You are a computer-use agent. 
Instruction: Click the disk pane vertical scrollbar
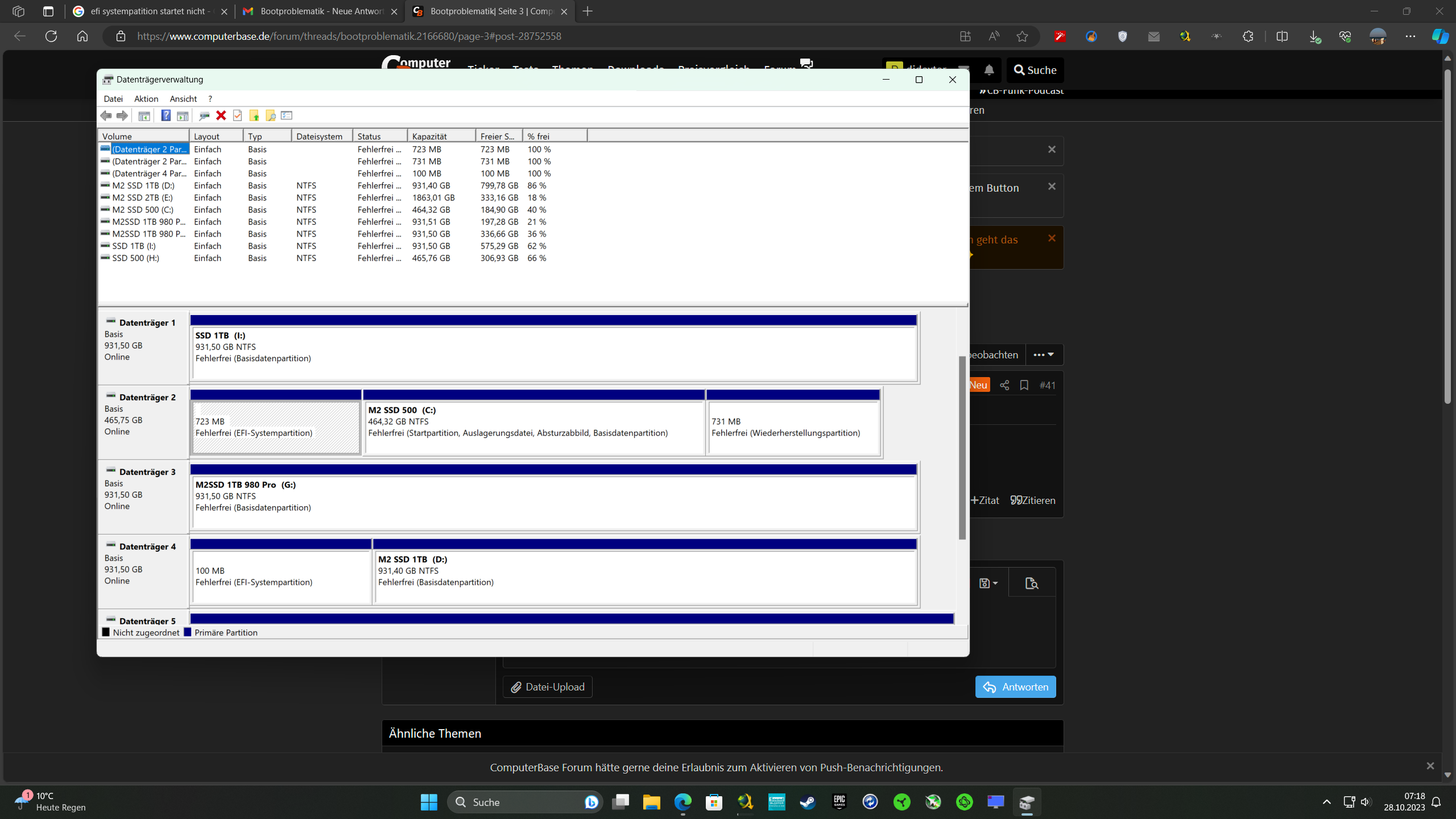[x=962, y=447]
